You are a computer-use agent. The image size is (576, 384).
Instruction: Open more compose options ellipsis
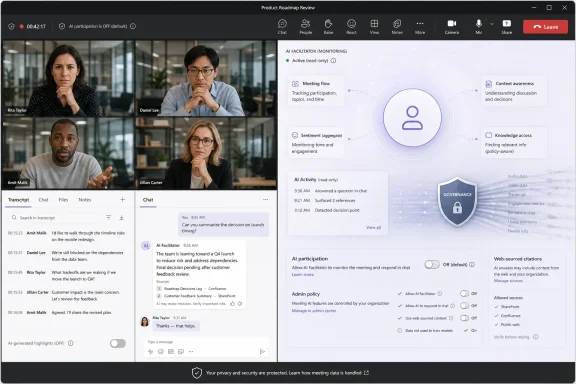pyautogui.click(x=191, y=352)
